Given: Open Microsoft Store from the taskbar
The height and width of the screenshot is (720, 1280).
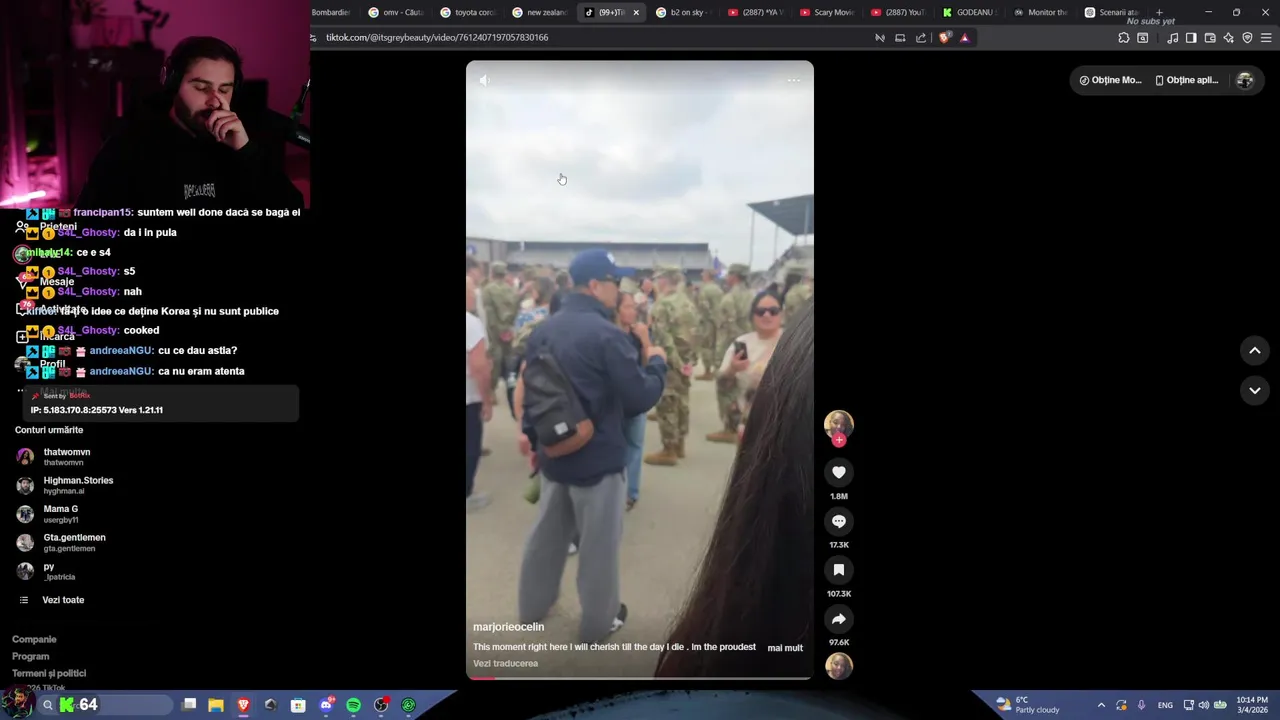Looking at the screenshot, I should [298, 705].
